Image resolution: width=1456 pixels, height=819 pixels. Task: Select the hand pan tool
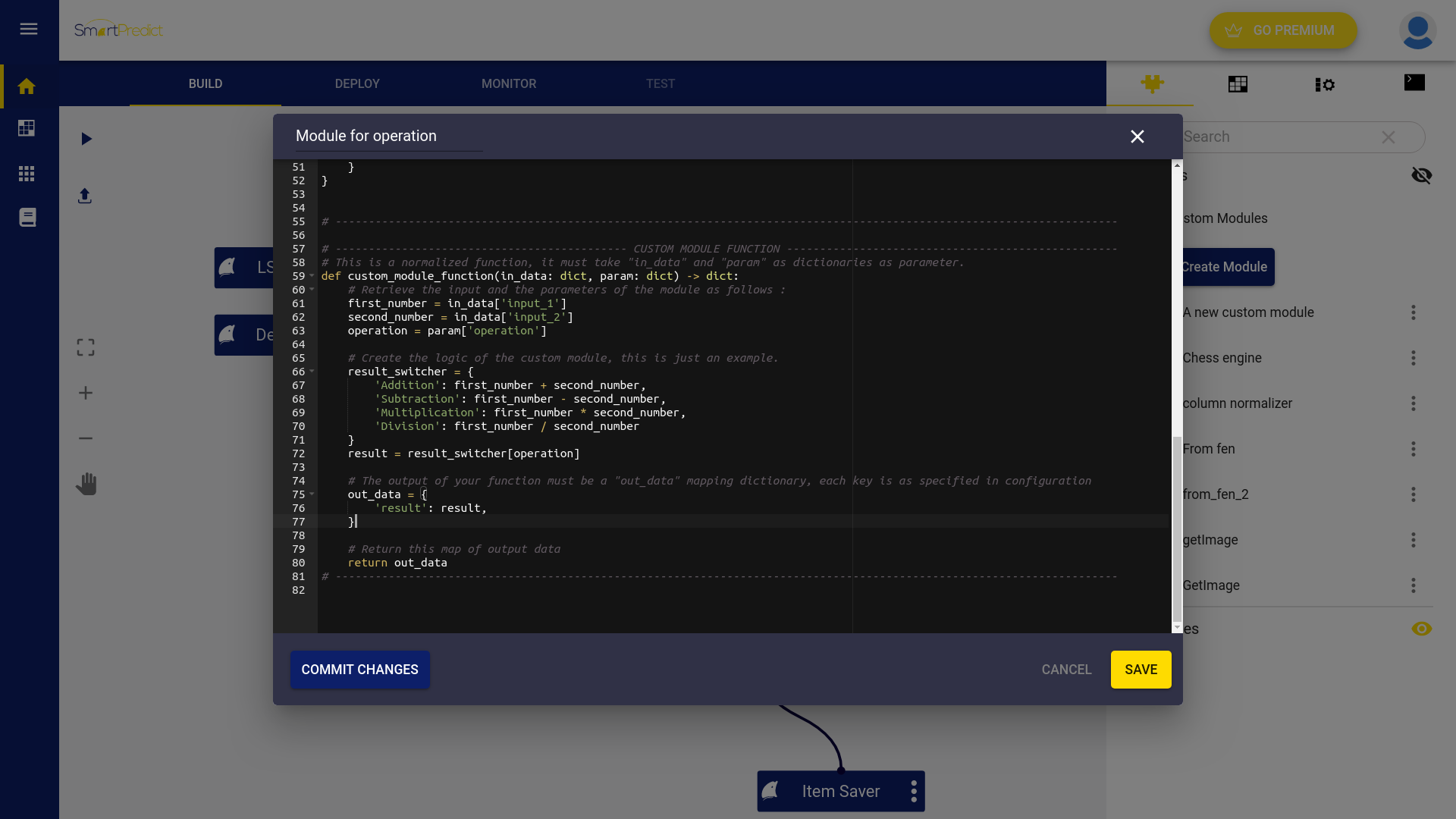tap(86, 483)
